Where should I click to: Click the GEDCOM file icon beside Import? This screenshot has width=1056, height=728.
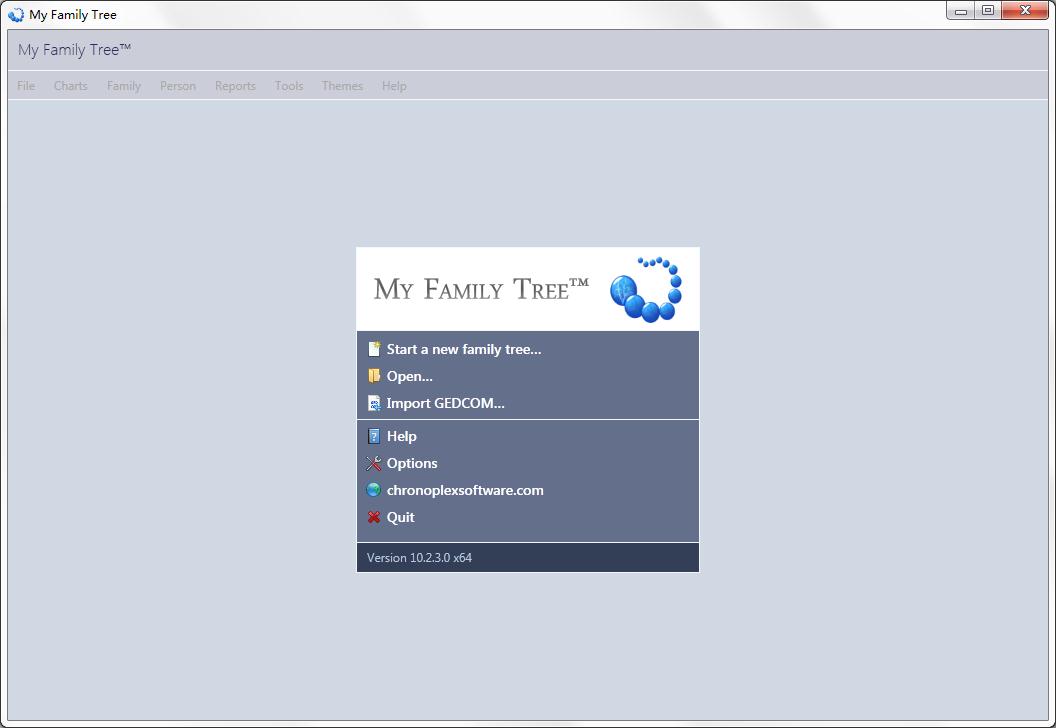(x=374, y=403)
